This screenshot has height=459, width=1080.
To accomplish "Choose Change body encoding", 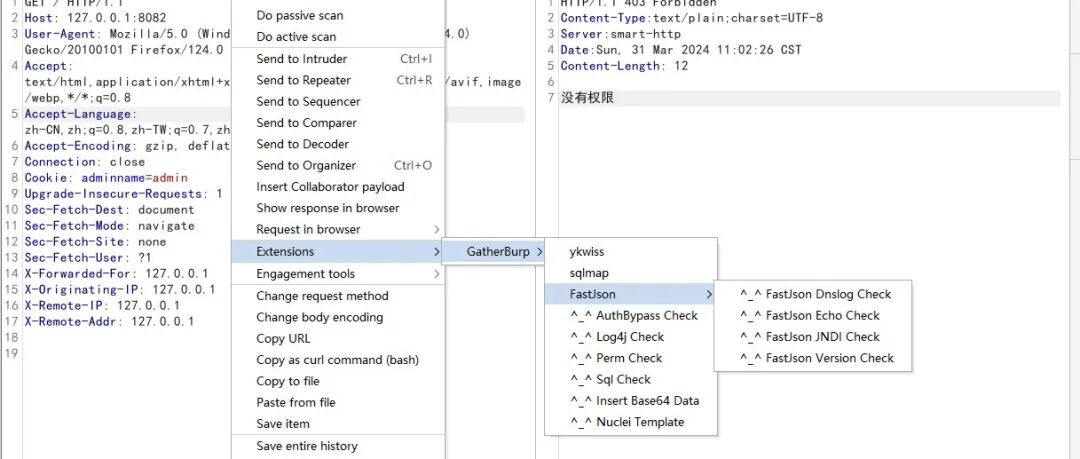I will pyautogui.click(x=338, y=317).
